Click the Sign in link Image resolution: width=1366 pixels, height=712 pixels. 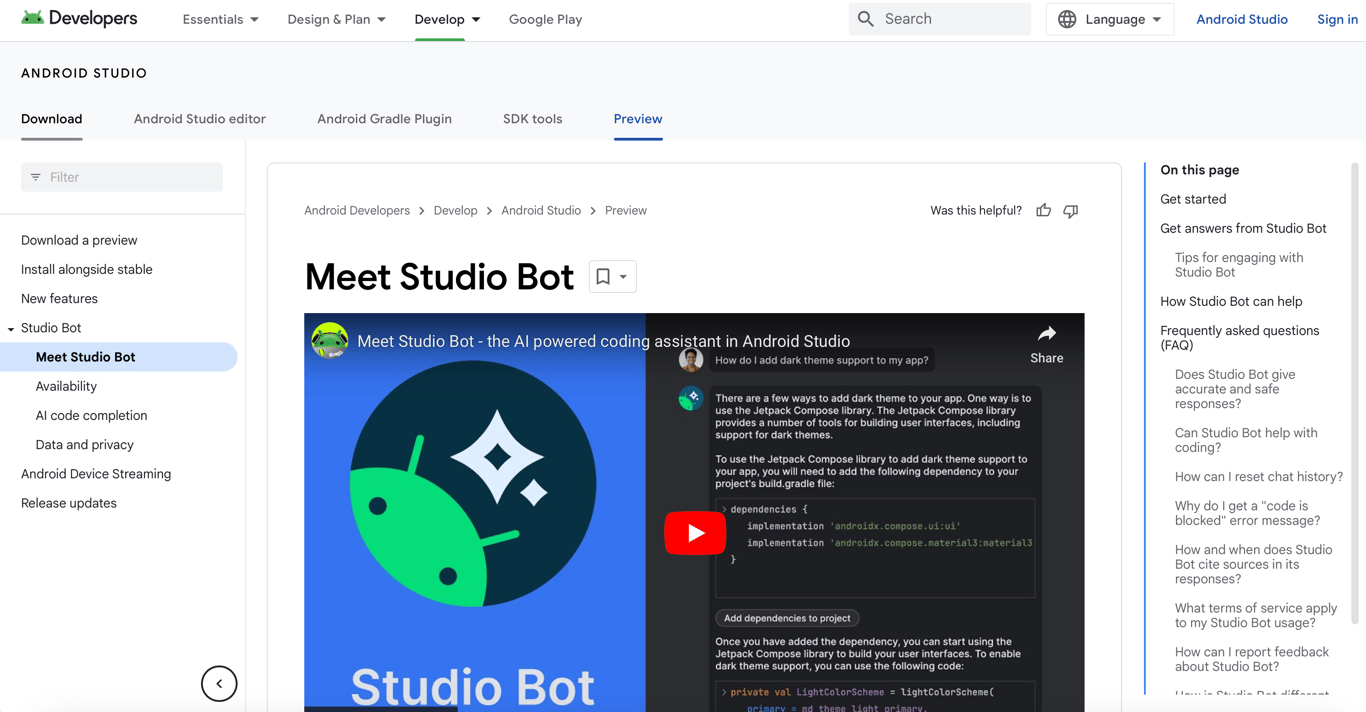pos(1337,19)
